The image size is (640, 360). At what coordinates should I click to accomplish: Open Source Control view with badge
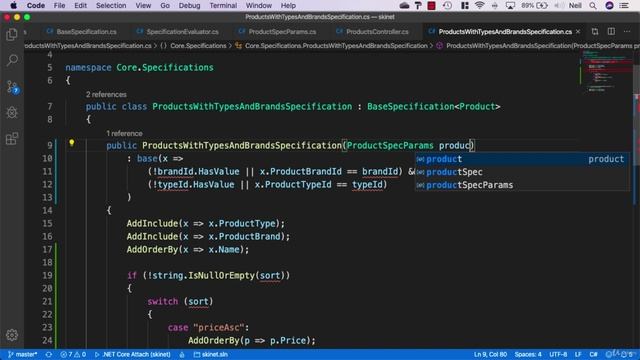(x=12, y=87)
